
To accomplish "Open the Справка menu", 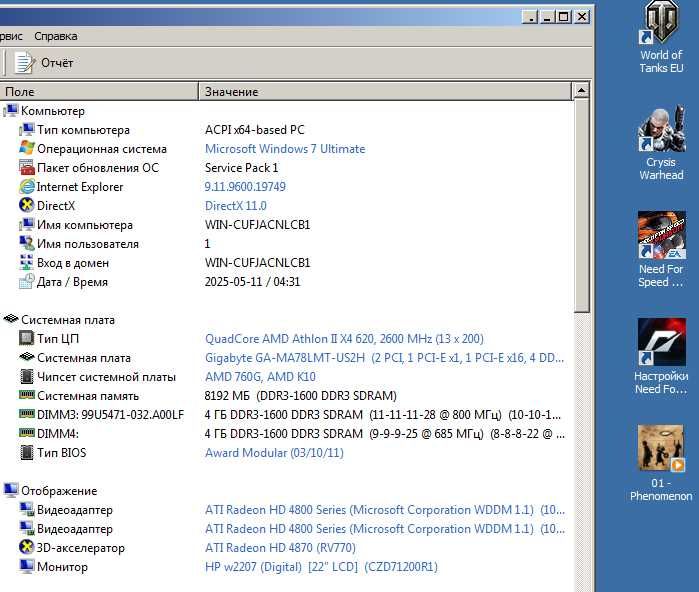I will pos(56,36).
